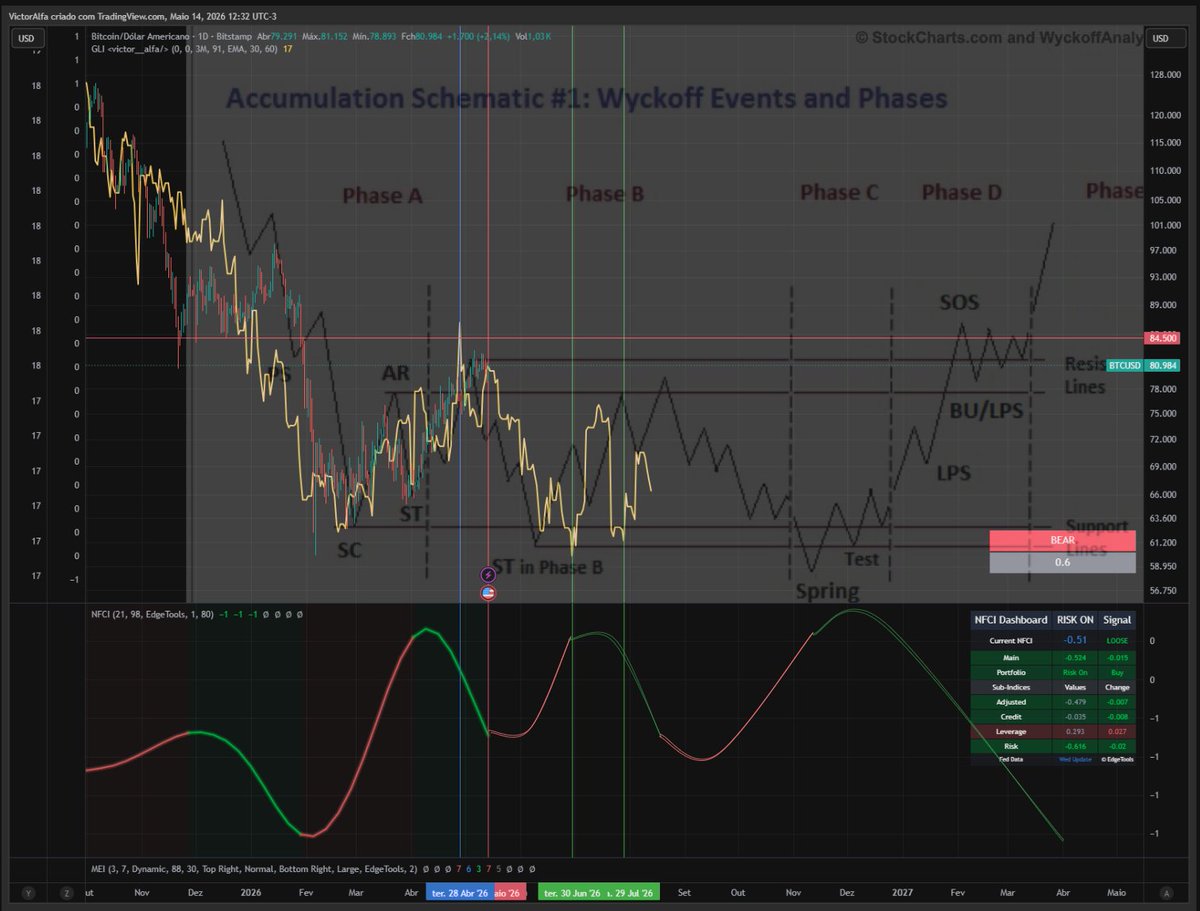Click the US flag economic event icon
Screen dimensions: 1200x911
tap(488, 592)
